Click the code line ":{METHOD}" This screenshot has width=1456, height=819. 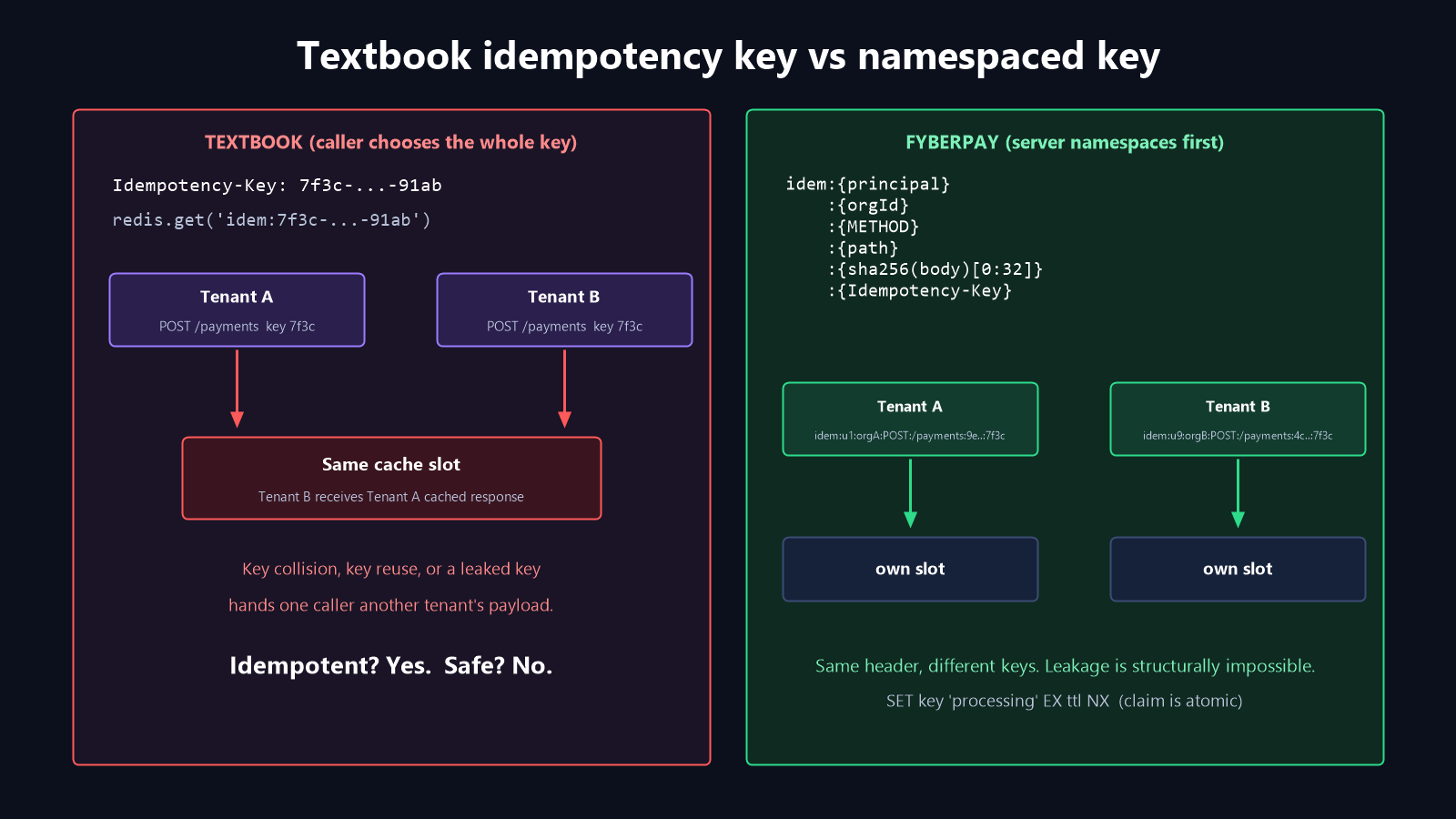pos(874,227)
